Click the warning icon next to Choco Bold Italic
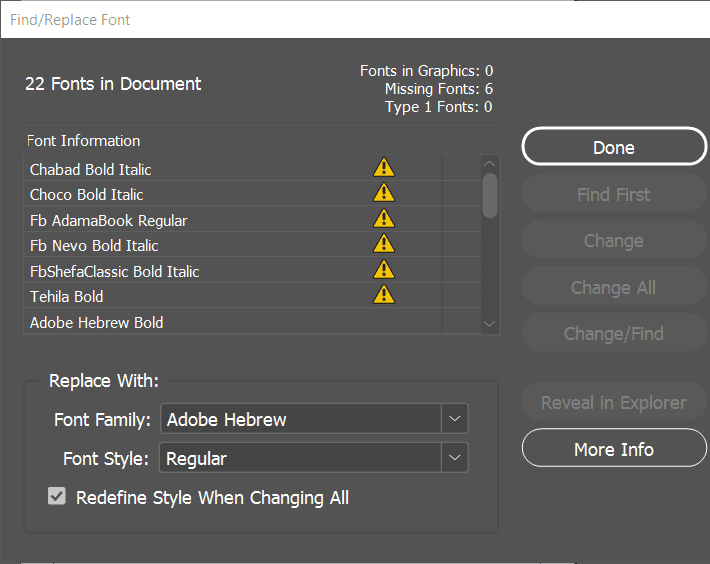This screenshot has width=710, height=564. [384, 194]
